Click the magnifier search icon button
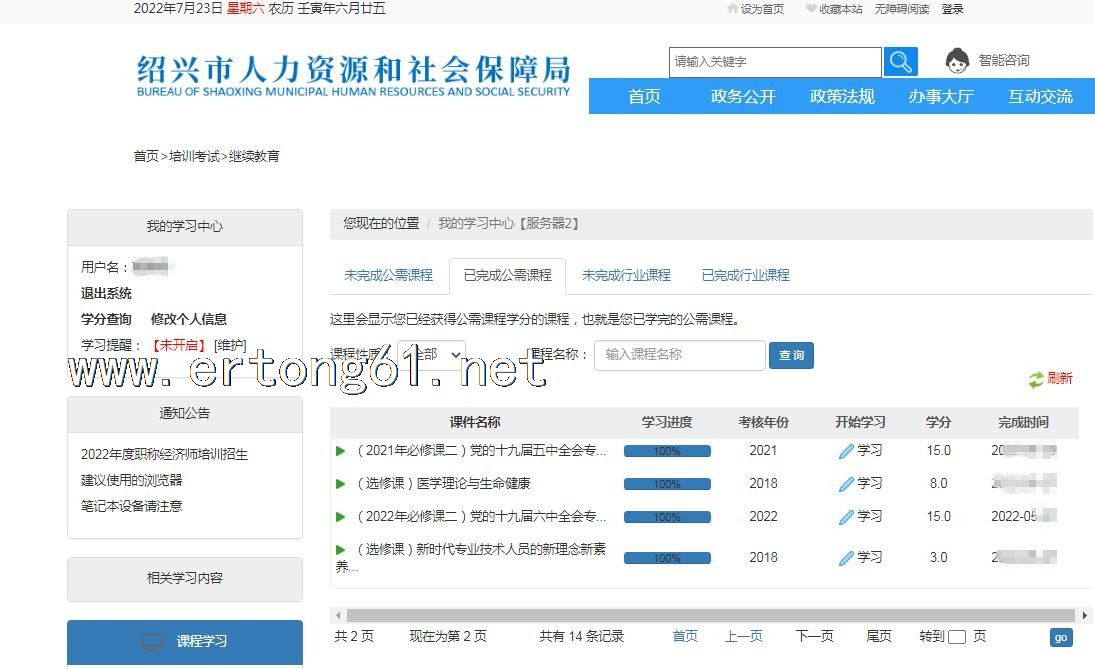The image size is (1095, 669). click(x=901, y=62)
